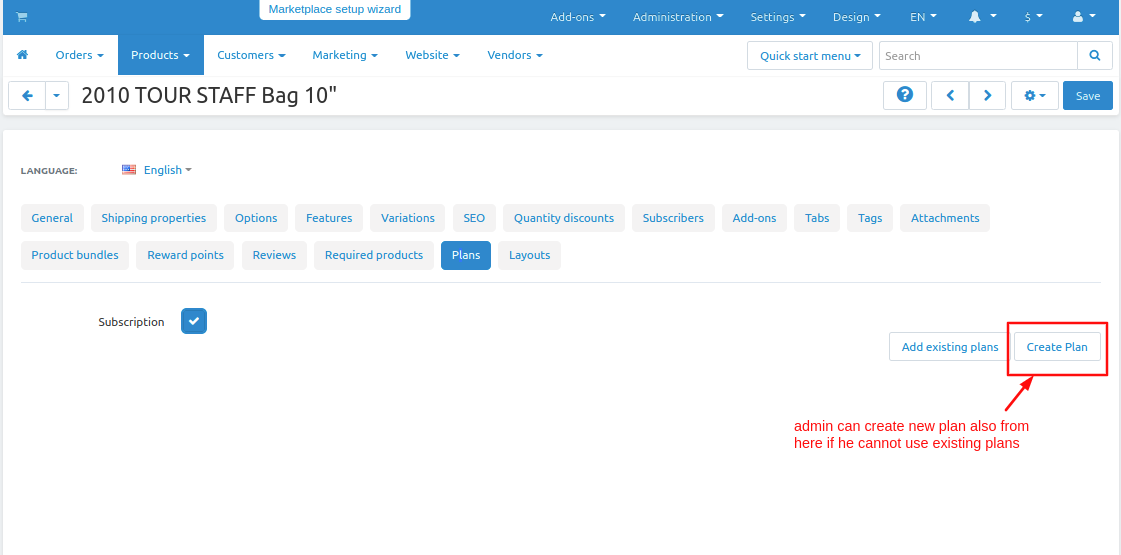1121x555 pixels.
Task: Go to the home dashboard icon
Action: click(x=22, y=55)
